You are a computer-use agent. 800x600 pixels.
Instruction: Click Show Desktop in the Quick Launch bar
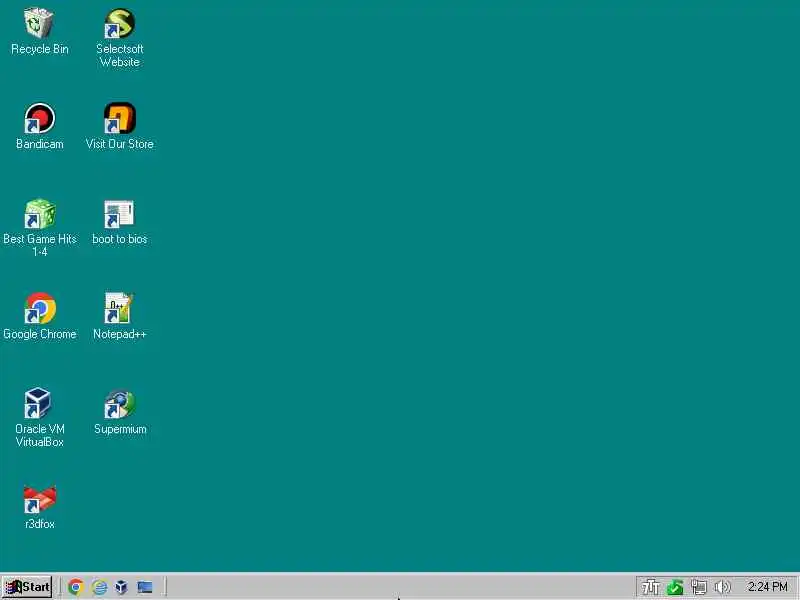click(x=145, y=587)
